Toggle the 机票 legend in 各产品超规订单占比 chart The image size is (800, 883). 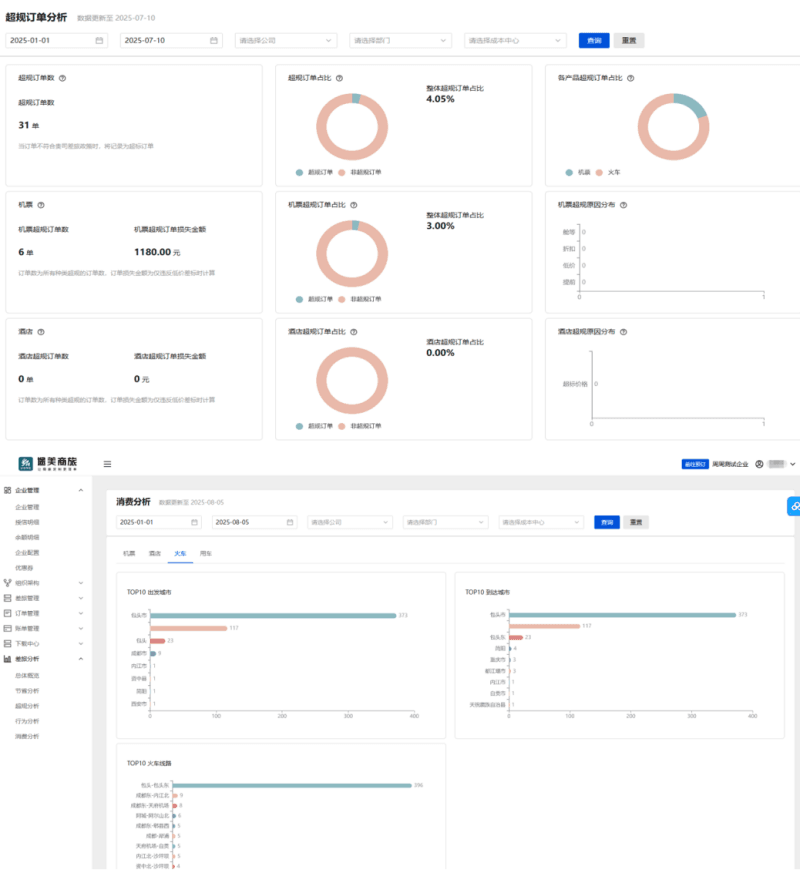[577, 172]
